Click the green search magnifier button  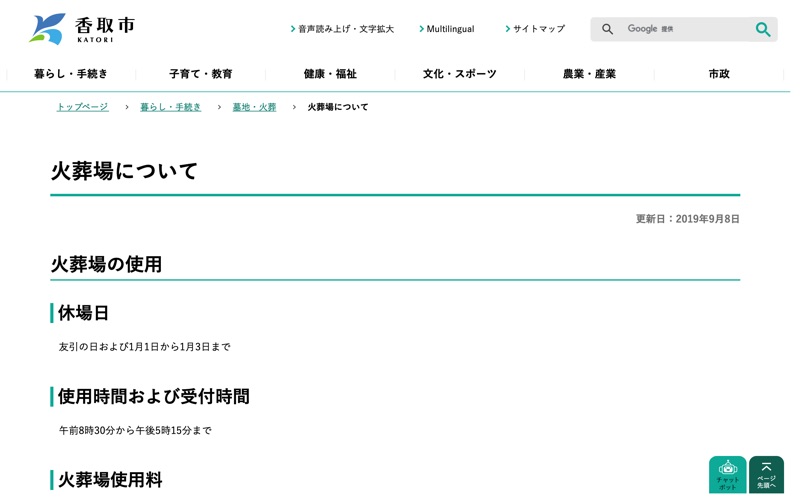coord(762,30)
